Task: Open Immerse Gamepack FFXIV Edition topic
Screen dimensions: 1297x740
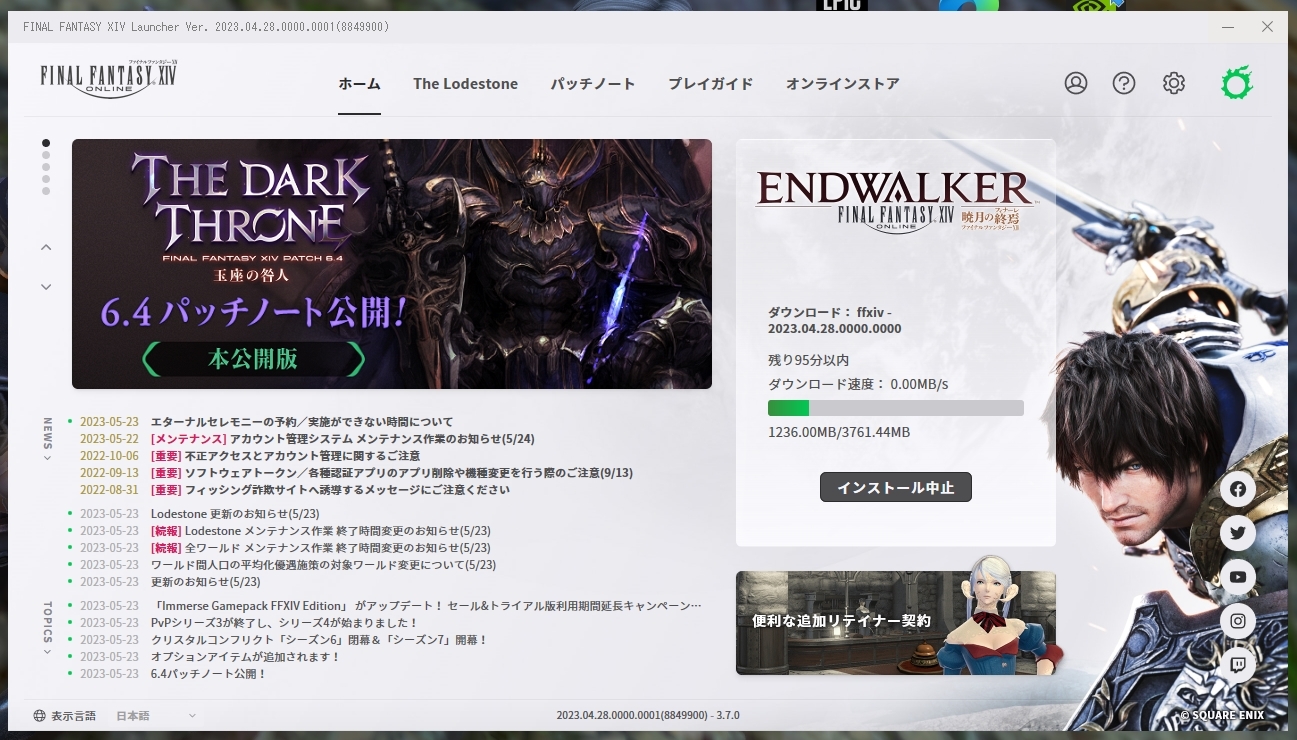Action: click(x=426, y=606)
